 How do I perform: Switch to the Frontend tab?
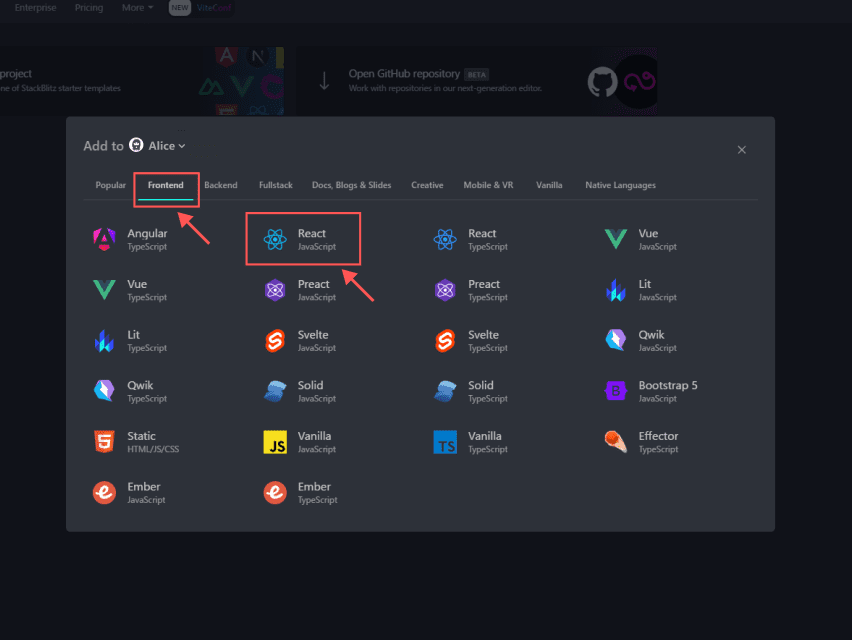point(166,185)
